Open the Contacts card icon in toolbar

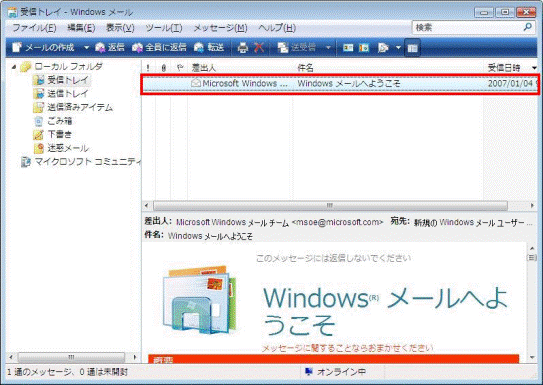coord(348,47)
